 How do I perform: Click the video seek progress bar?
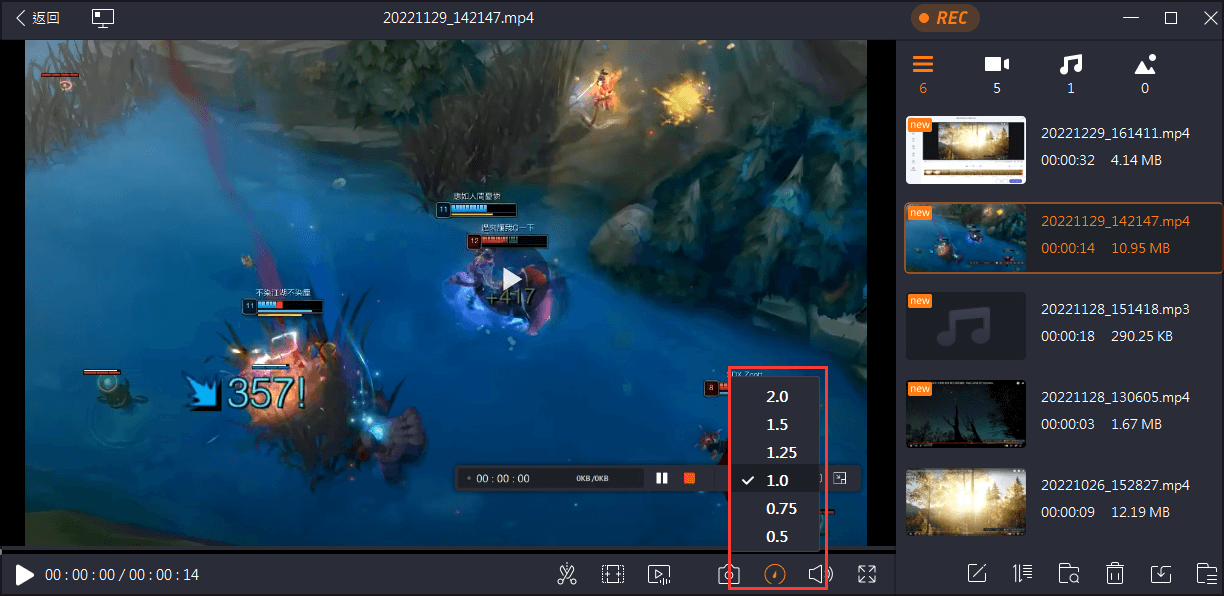(x=447, y=551)
